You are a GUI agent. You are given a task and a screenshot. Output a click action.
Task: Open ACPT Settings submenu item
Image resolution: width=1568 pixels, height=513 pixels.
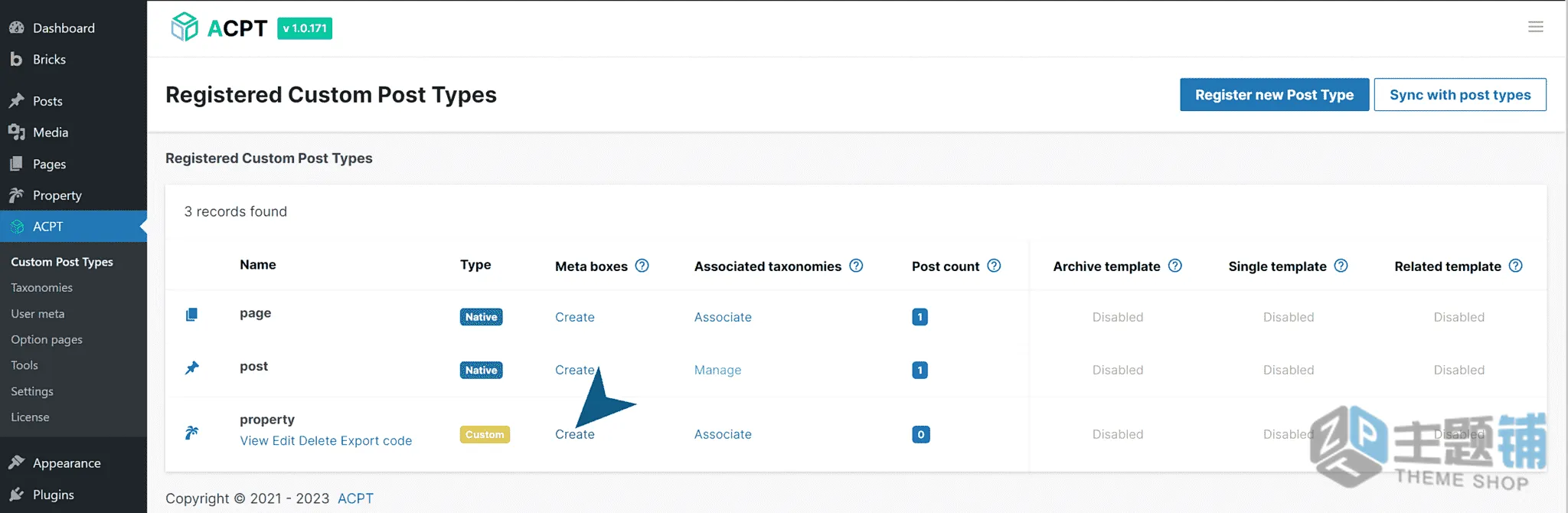(x=32, y=391)
